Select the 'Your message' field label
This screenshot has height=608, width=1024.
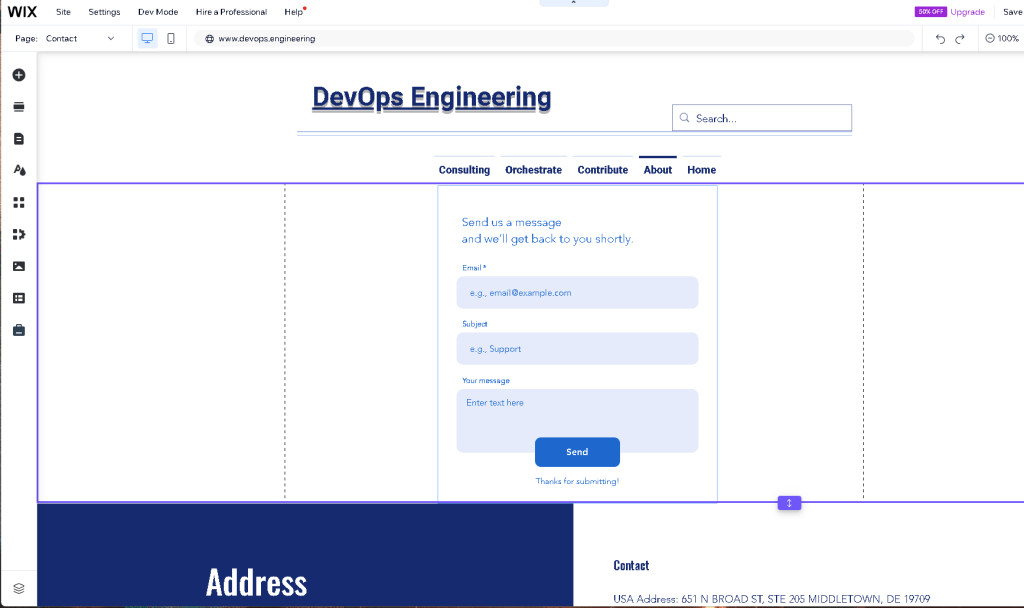(486, 381)
